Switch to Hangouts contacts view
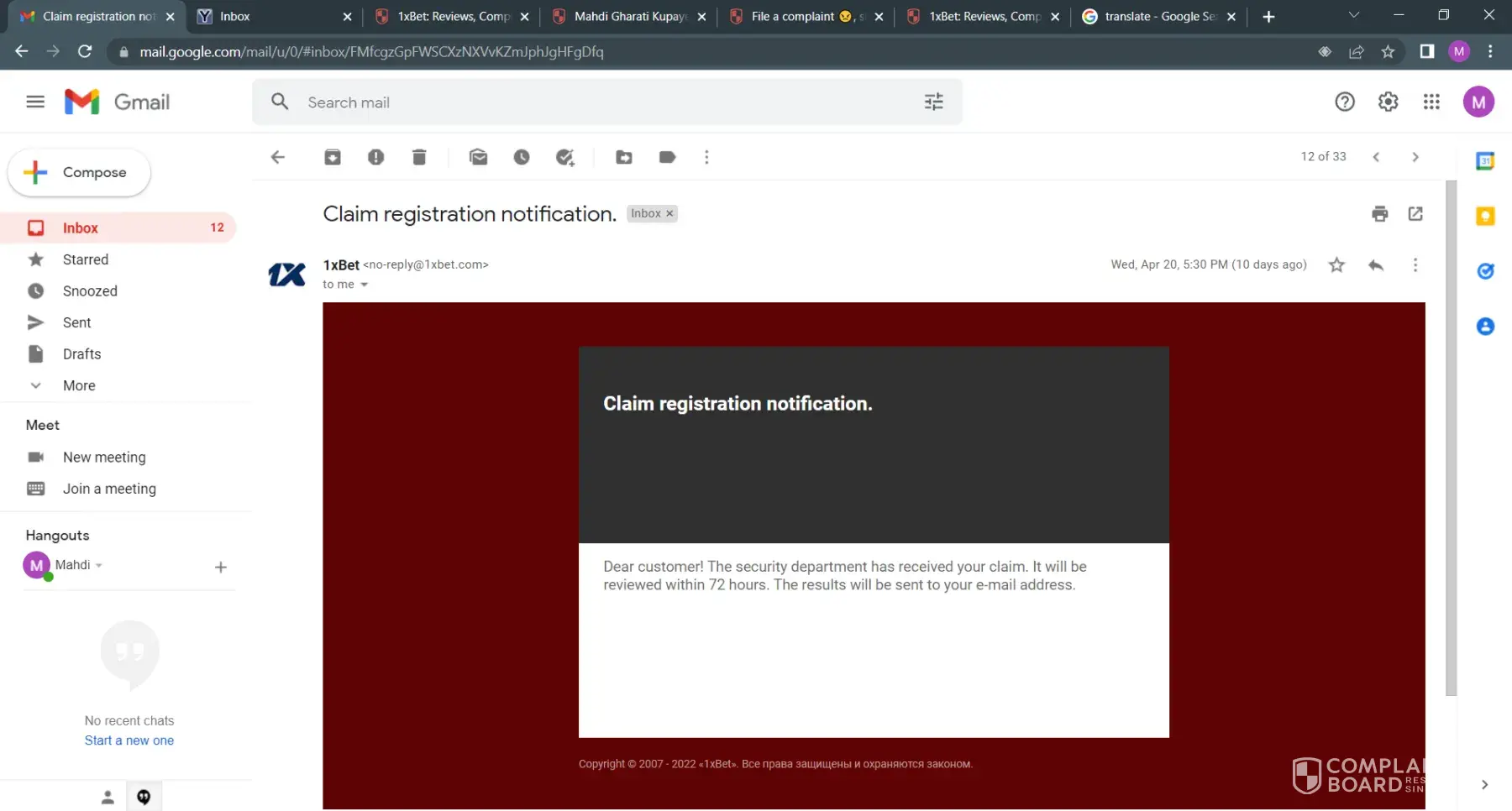Viewport: 1512px width, 811px height. click(108, 798)
